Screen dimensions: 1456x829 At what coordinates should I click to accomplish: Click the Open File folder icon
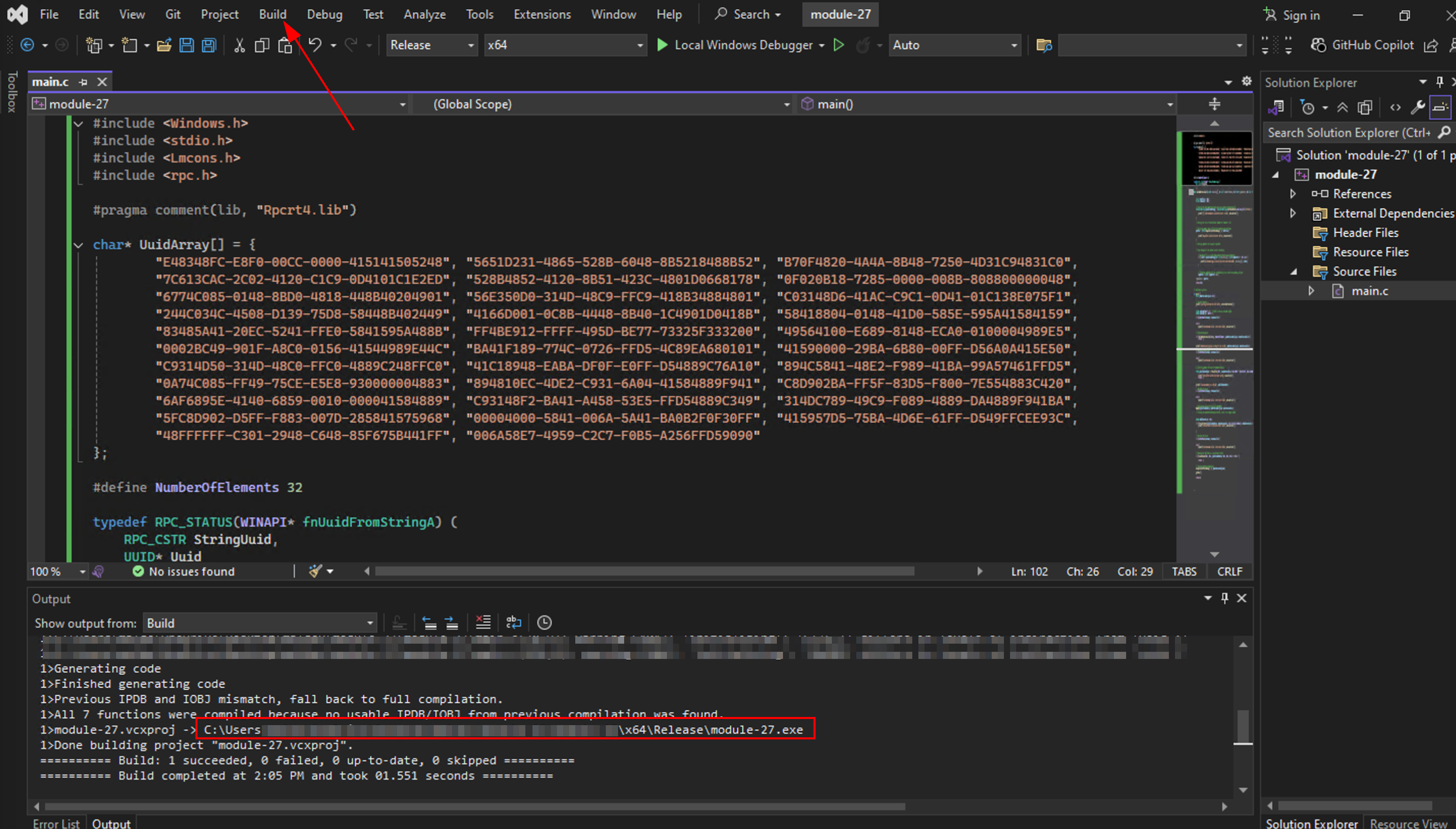click(x=164, y=45)
